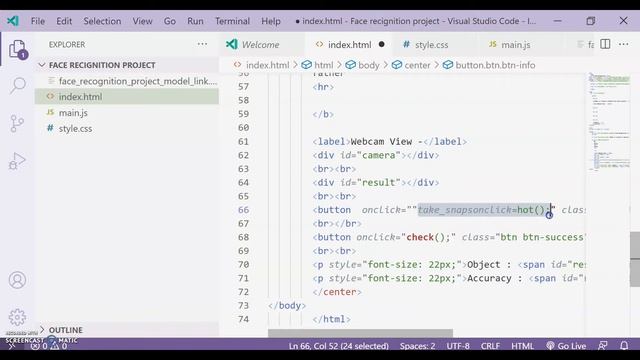Image resolution: width=640 pixels, height=360 pixels.
Task: Open the Manage gear icon
Action: point(17,317)
